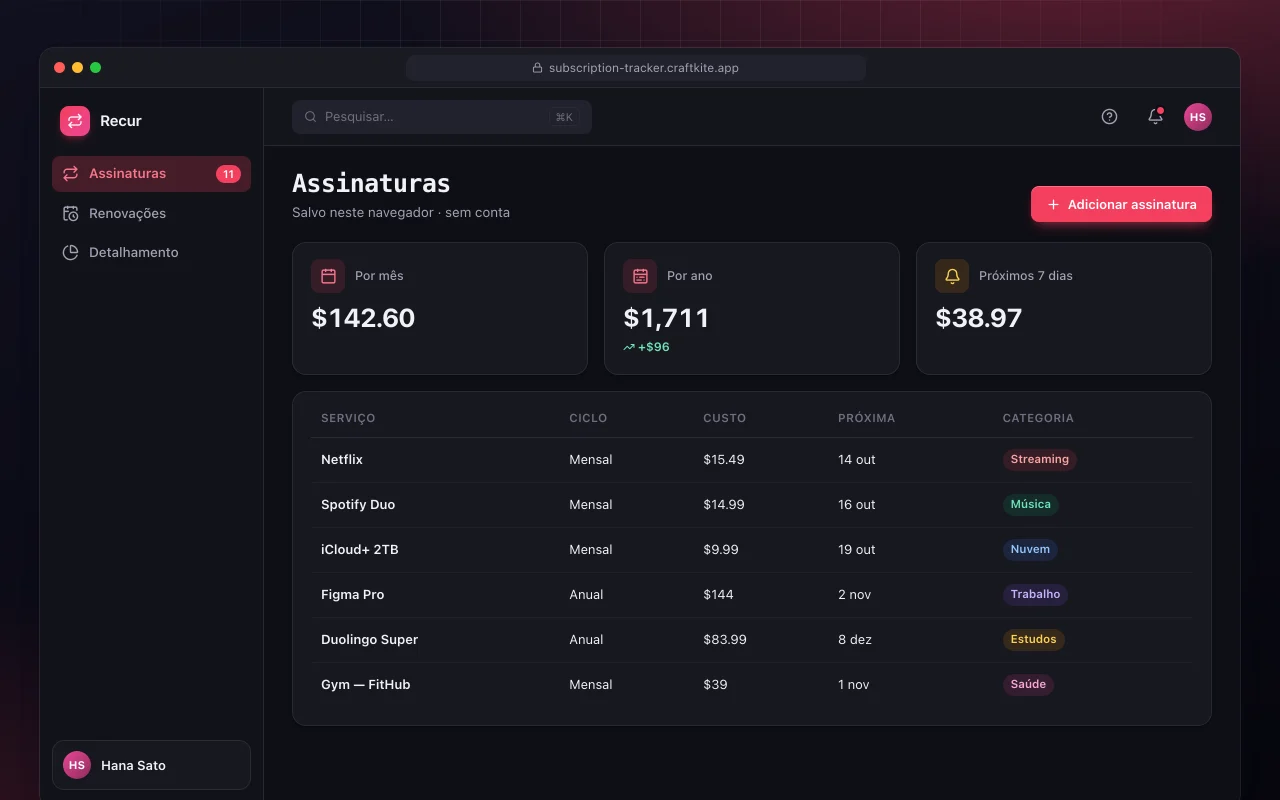
Task: Click the search magnifier icon
Action: (311, 117)
